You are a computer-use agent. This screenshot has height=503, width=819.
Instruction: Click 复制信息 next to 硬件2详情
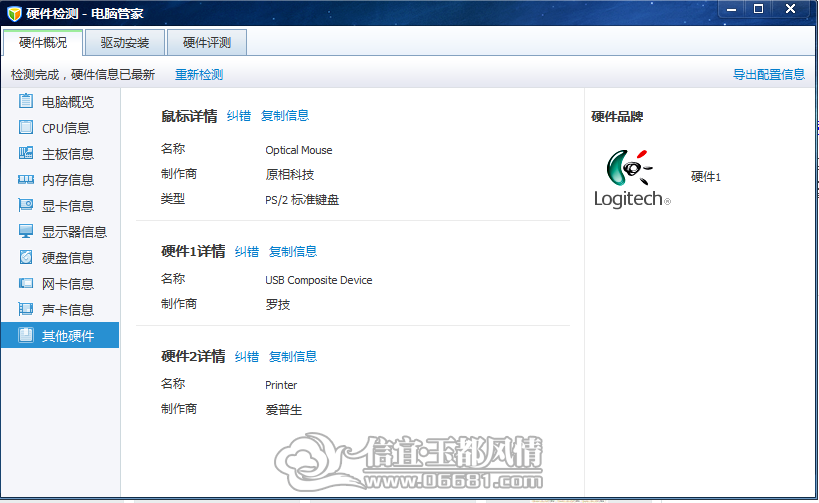point(292,357)
